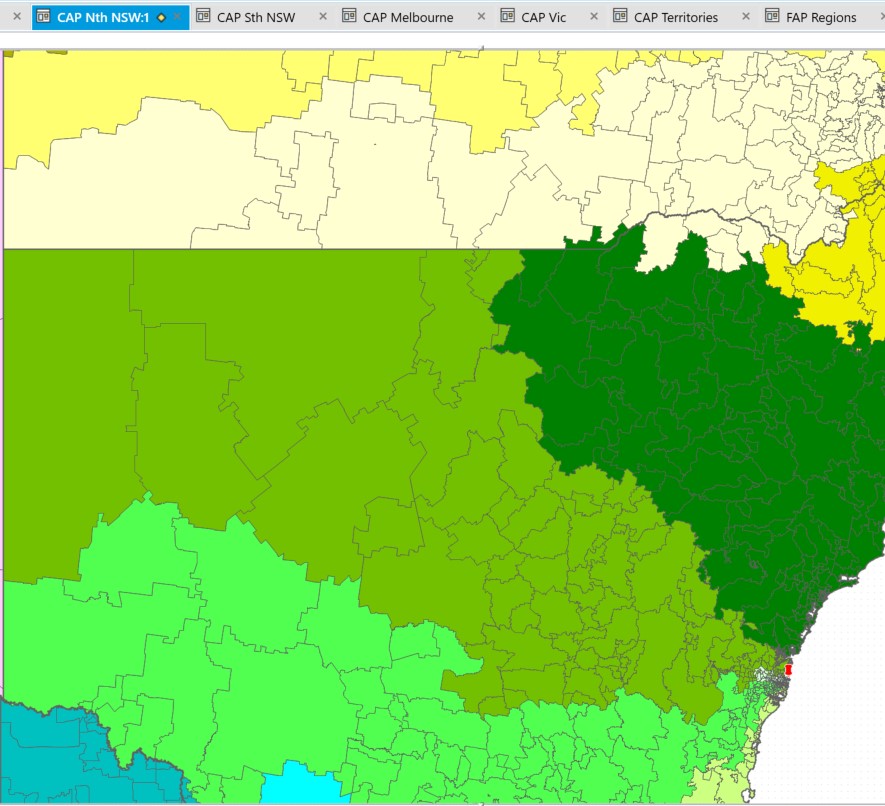The image size is (885, 806).
Task: Close the tab left of CAP Nth NSW:1
Action: [17, 17]
